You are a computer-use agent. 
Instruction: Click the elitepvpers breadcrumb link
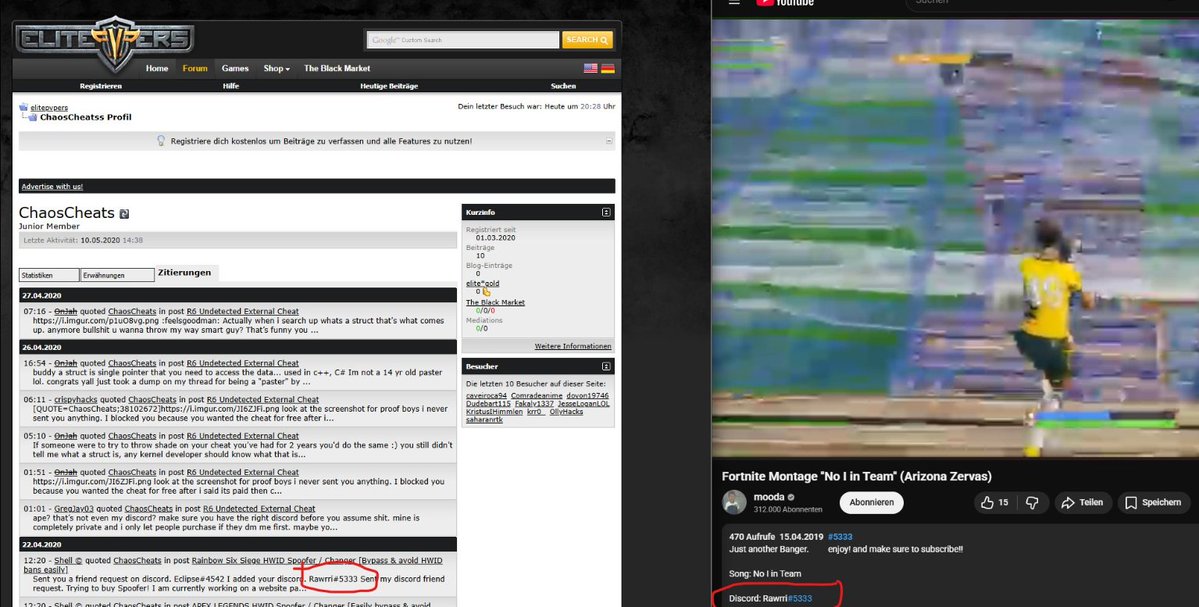(49, 108)
